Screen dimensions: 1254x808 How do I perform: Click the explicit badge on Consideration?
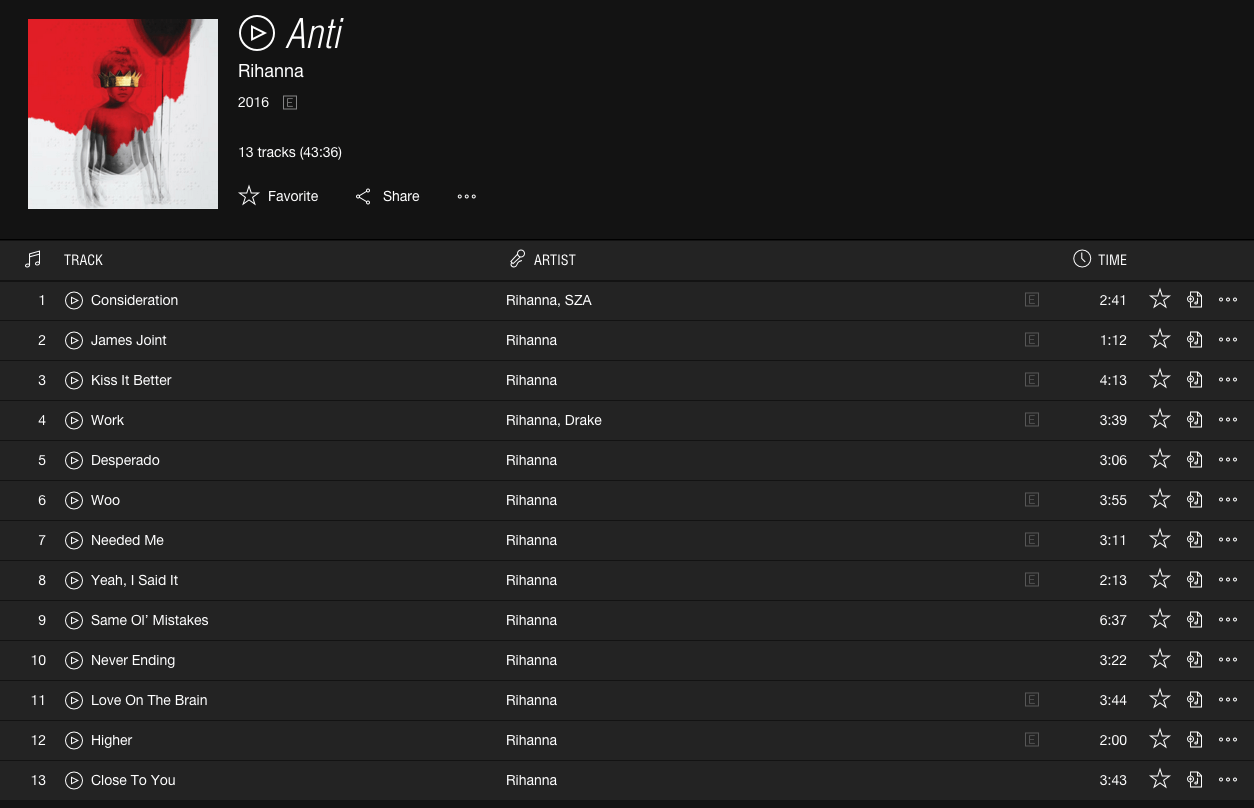pyautogui.click(x=1032, y=299)
